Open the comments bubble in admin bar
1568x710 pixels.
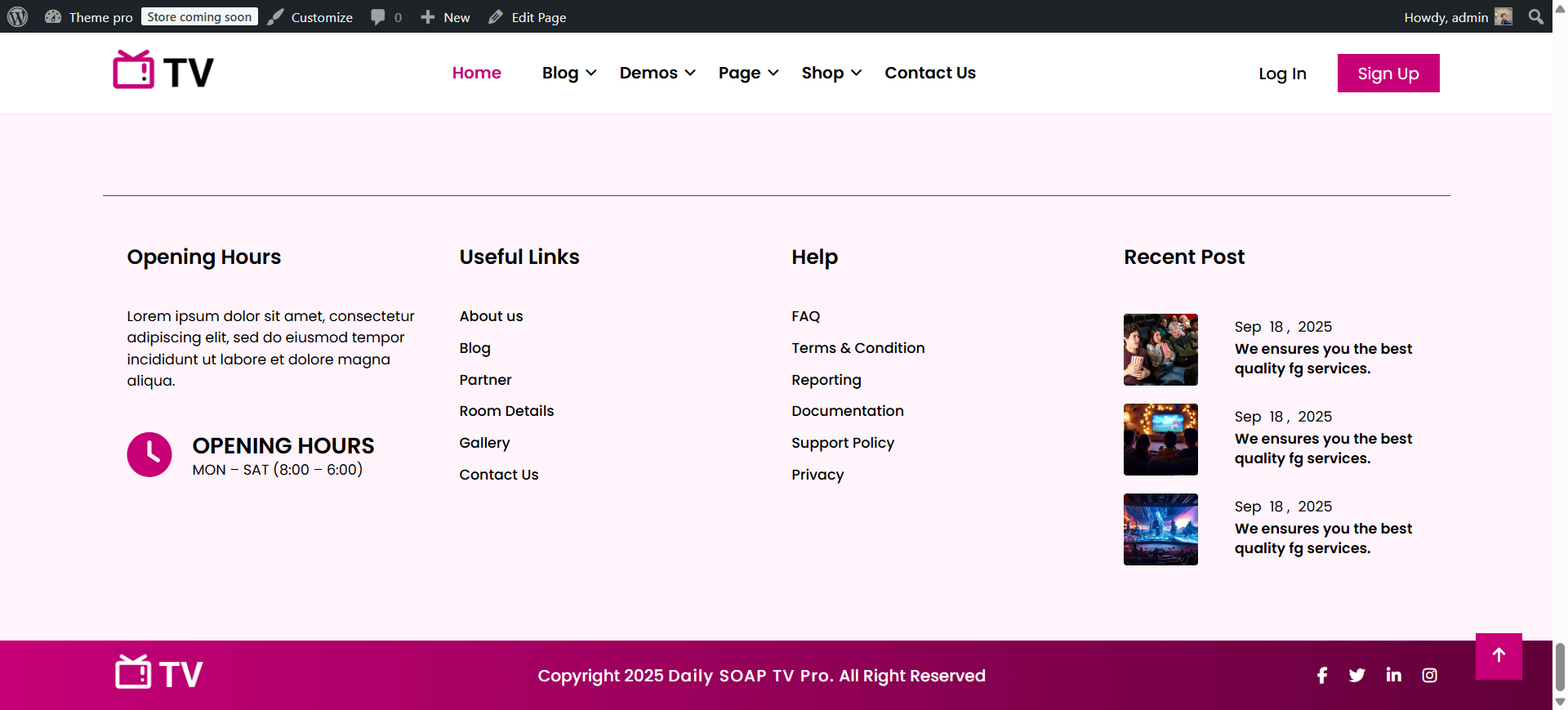[x=385, y=17]
